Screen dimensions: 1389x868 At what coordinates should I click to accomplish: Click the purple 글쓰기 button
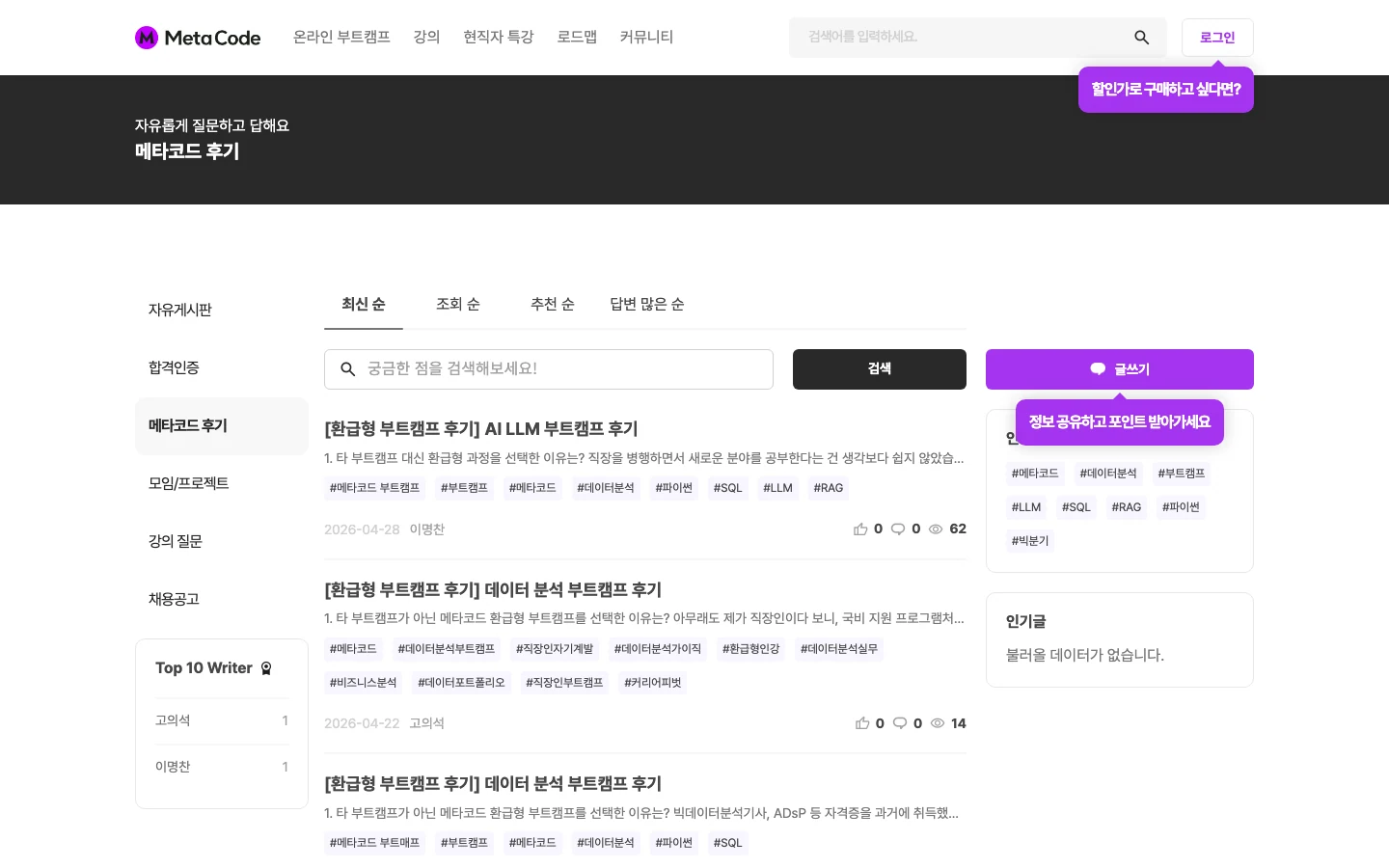[1120, 369]
